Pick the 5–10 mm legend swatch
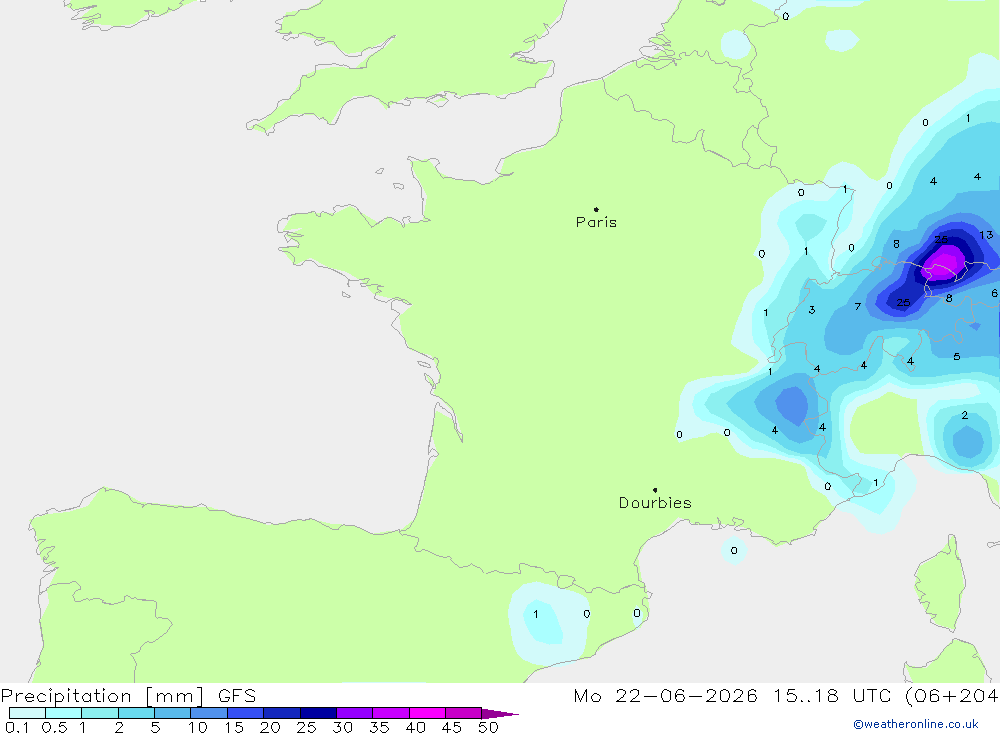 [173, 713]
